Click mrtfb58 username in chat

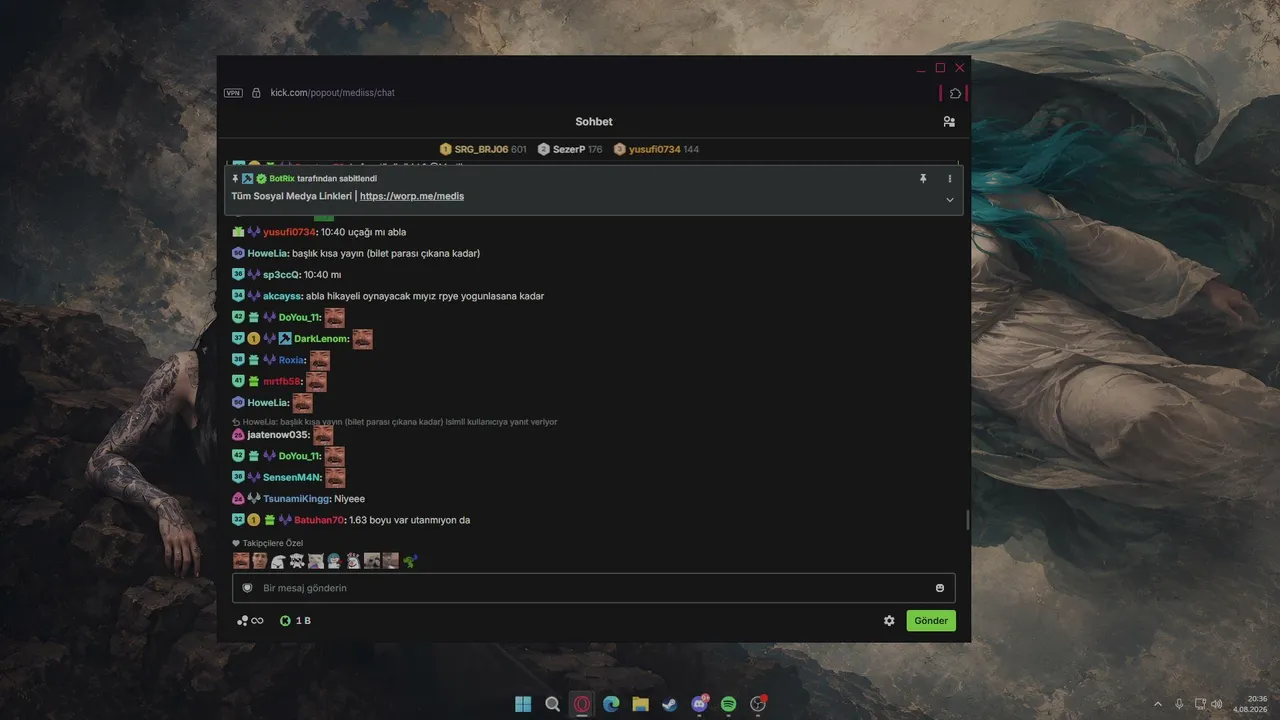pyautogui.click(x=281, y=381)
